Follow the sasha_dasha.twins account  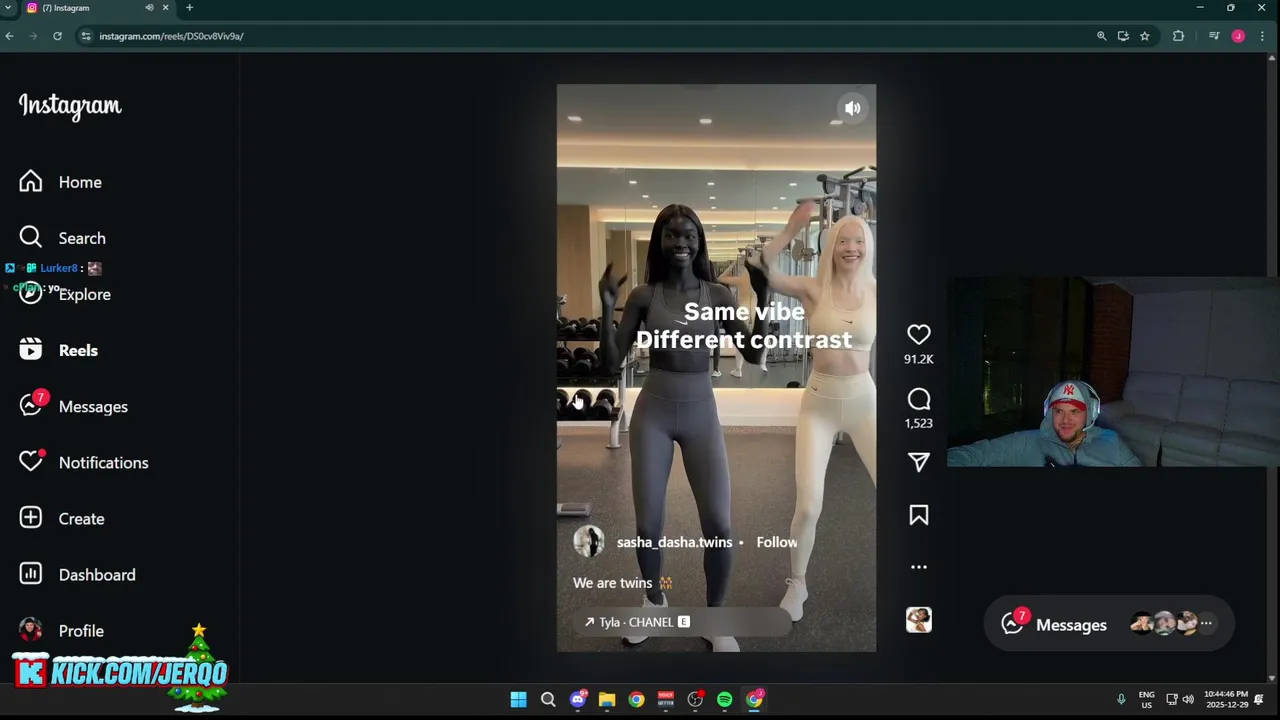click(x=777, y=542)
